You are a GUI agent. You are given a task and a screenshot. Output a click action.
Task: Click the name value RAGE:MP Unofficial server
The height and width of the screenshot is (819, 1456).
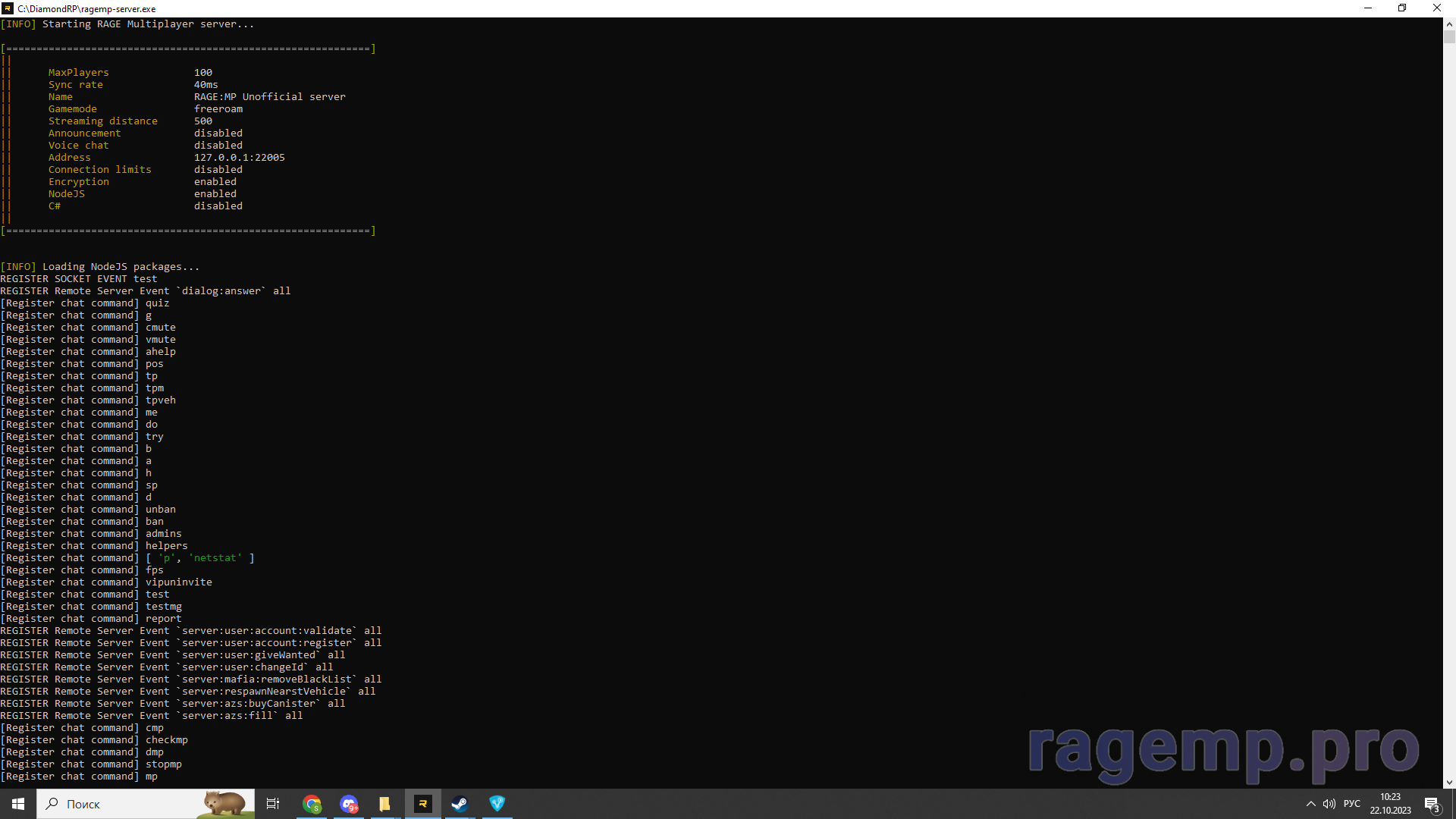270,97
